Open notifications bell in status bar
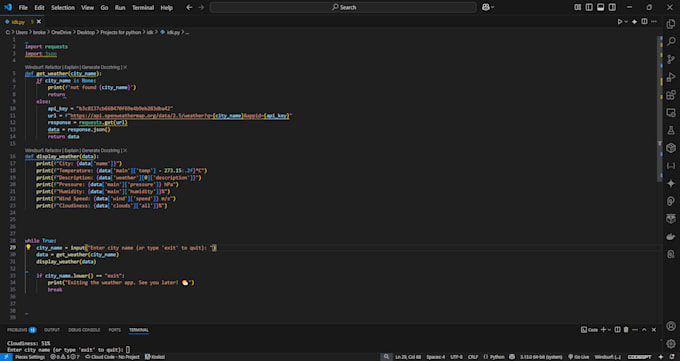The width and height of the screenshot is (680, 361). coord(671,357)
